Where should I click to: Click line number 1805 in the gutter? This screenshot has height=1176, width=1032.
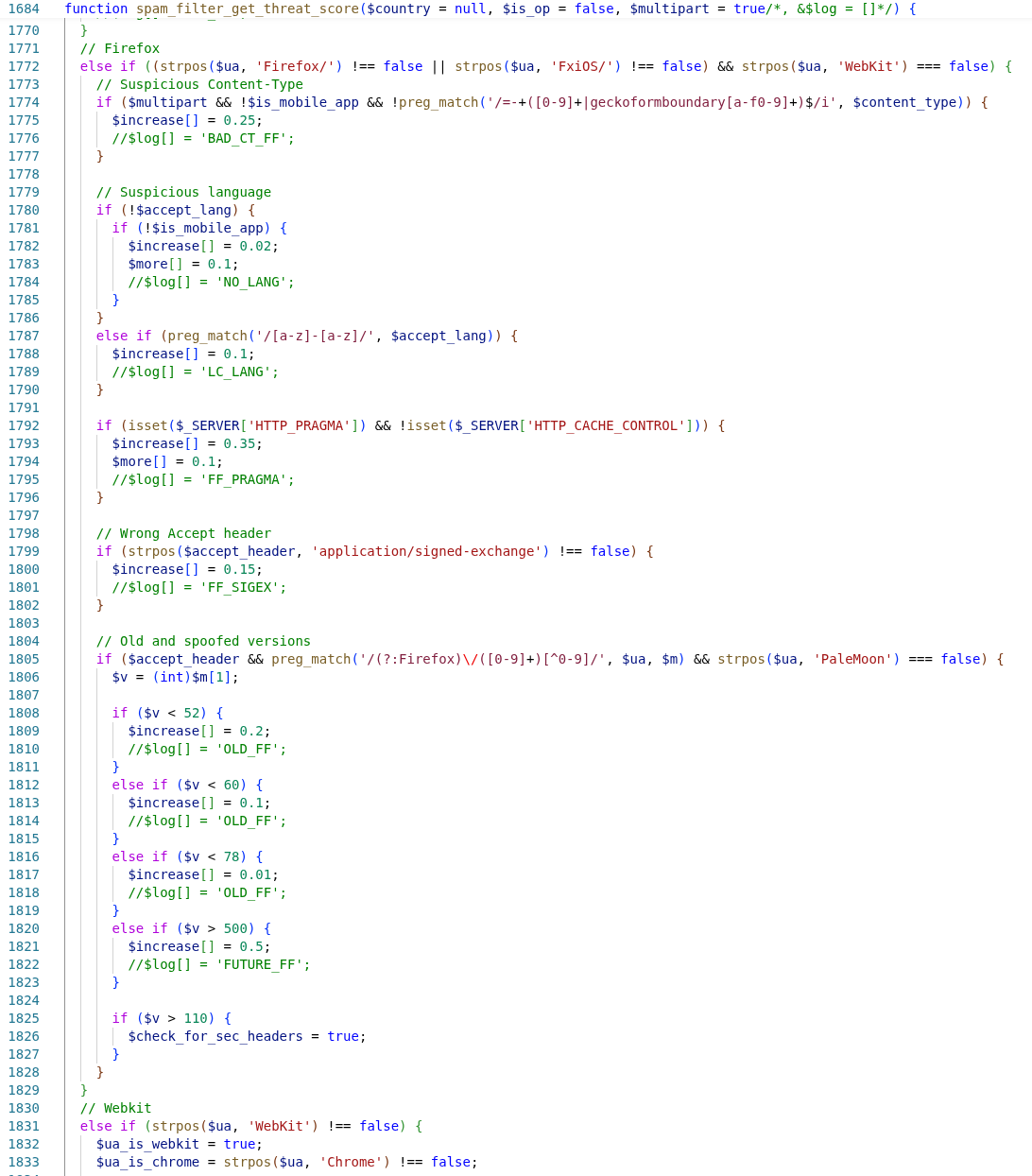tap(24, 659)
